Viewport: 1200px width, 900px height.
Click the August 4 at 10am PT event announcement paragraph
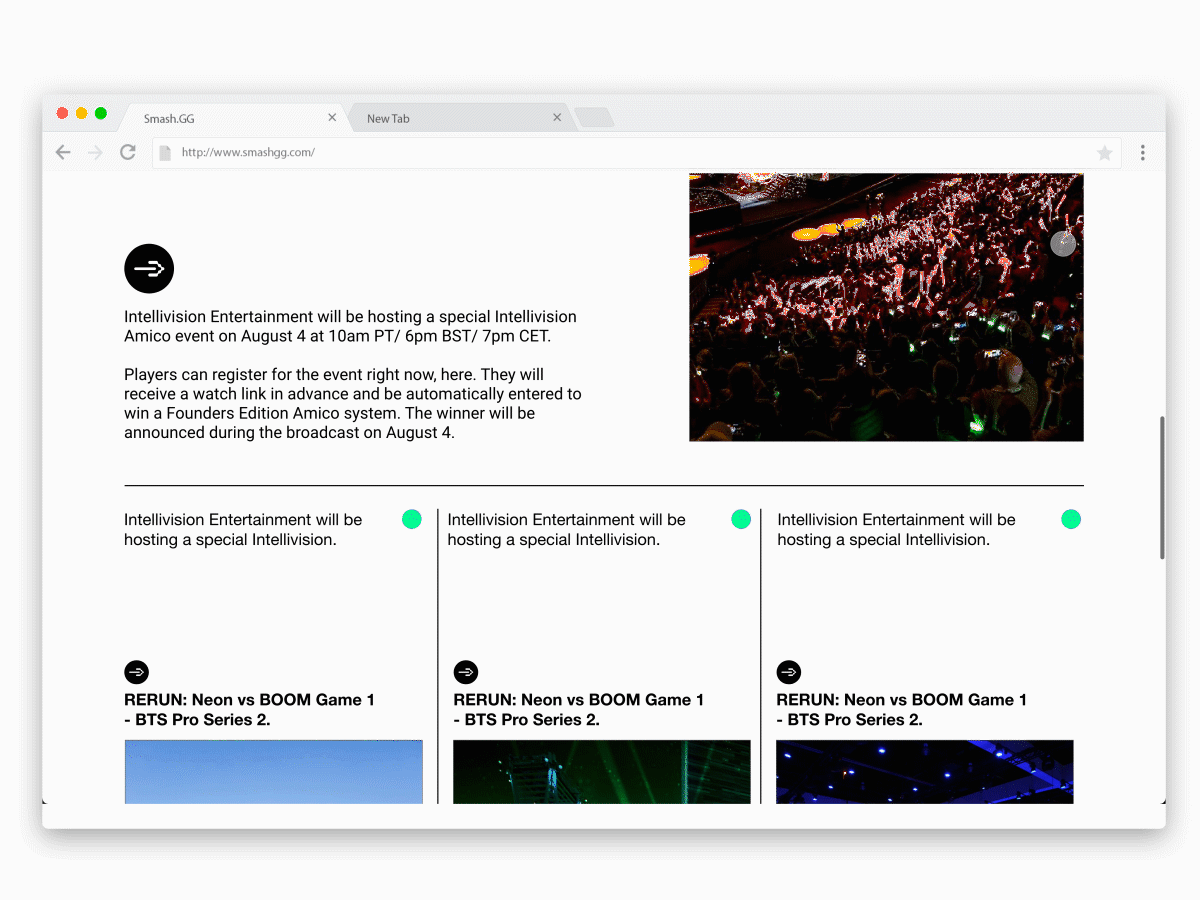point(350,326)
